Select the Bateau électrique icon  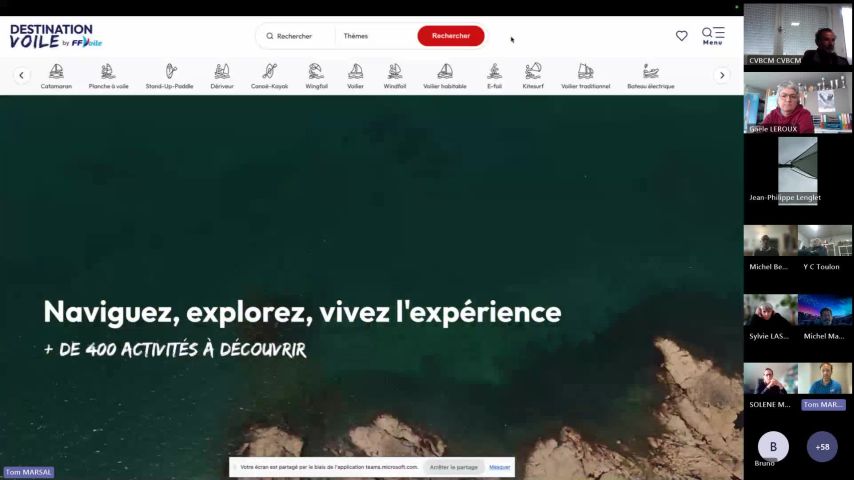click(650, 76)
